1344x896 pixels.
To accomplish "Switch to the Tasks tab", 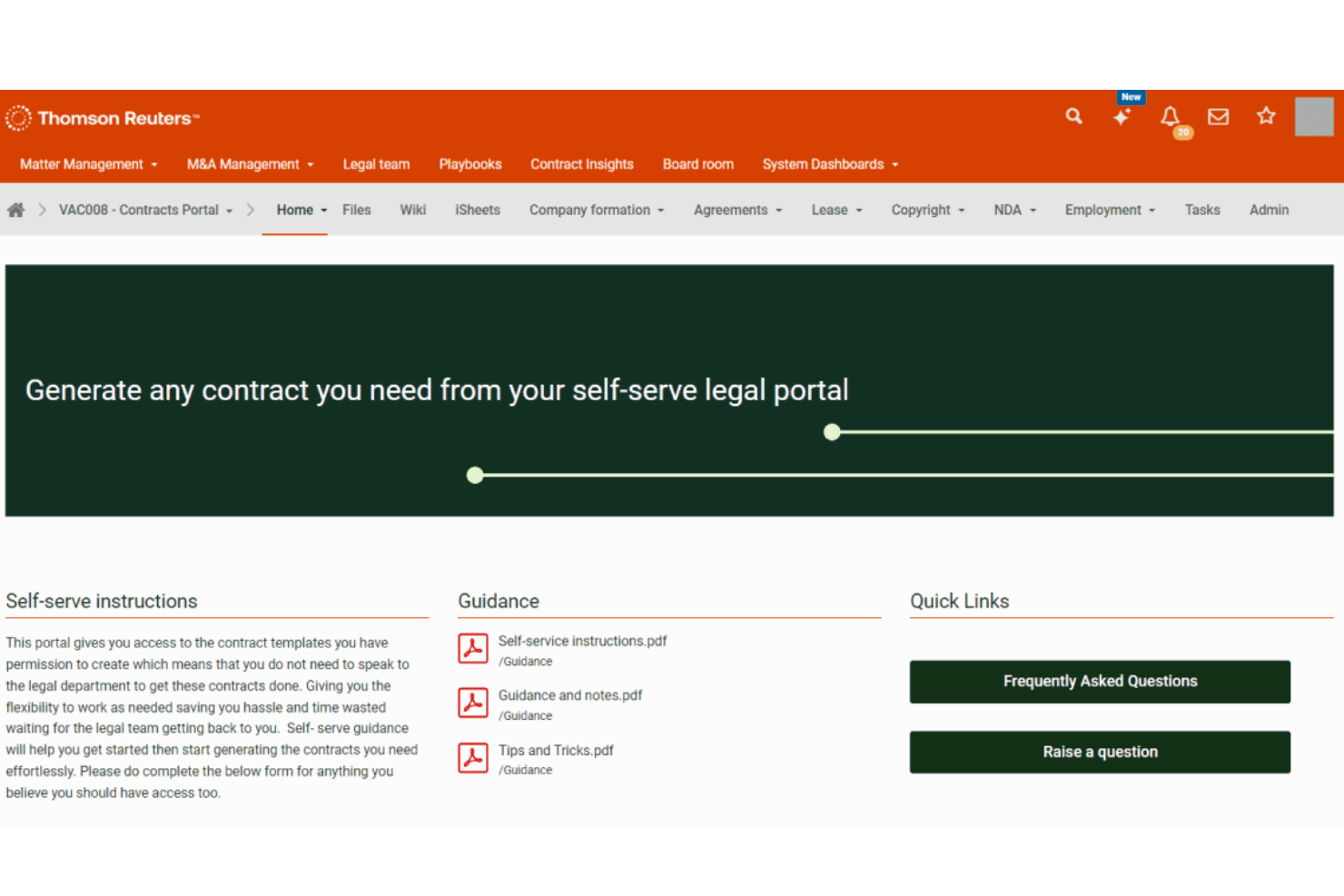I will coord(1202,210).
